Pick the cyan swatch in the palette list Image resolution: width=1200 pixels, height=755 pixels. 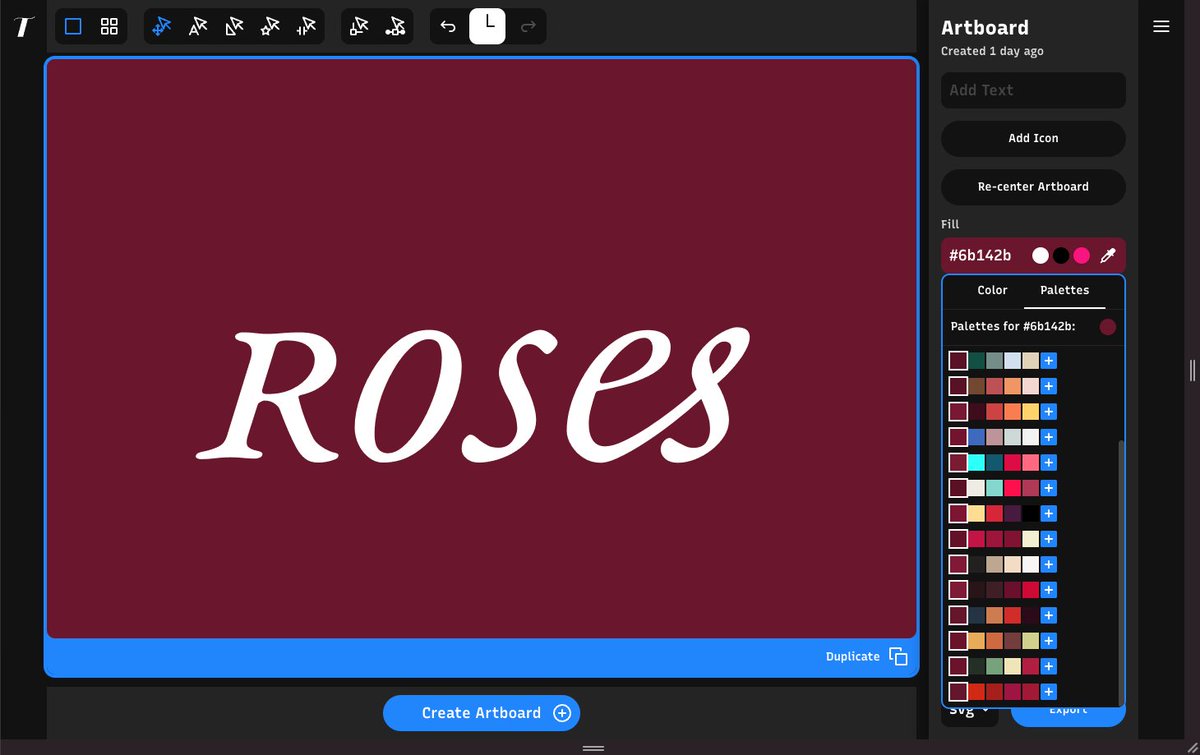977,463
